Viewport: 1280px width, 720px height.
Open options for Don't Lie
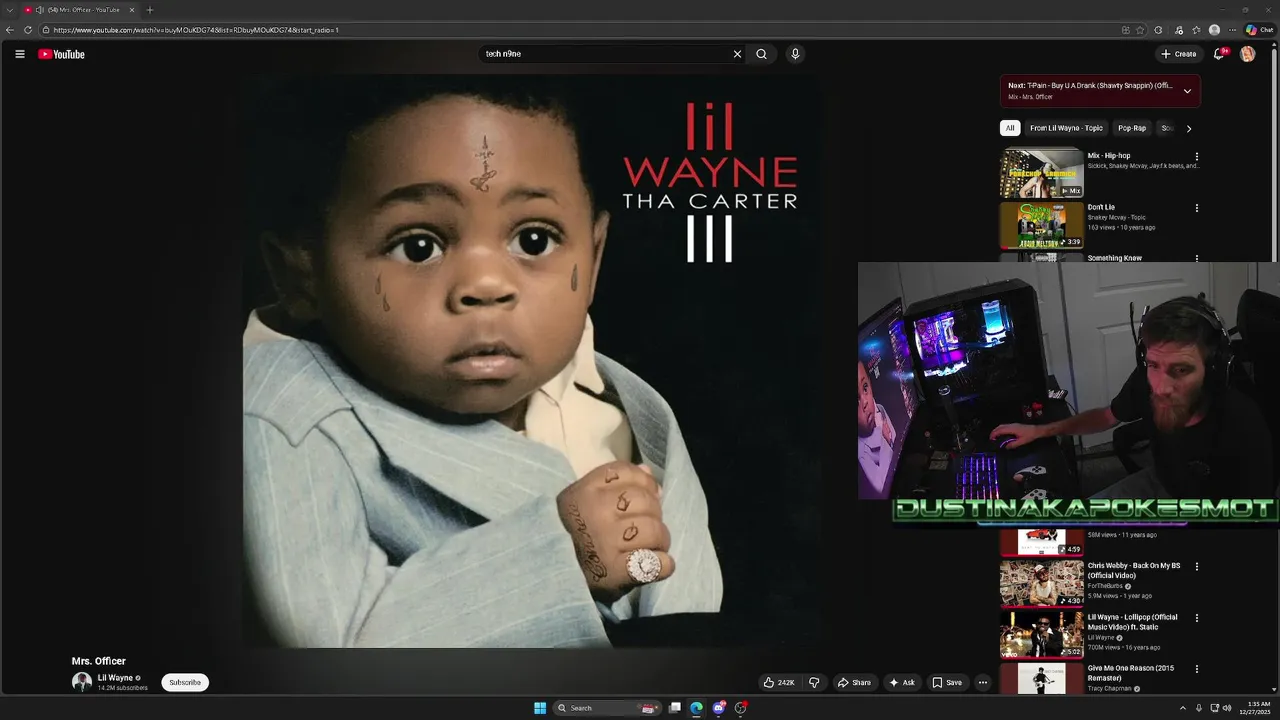[1196, 208]
